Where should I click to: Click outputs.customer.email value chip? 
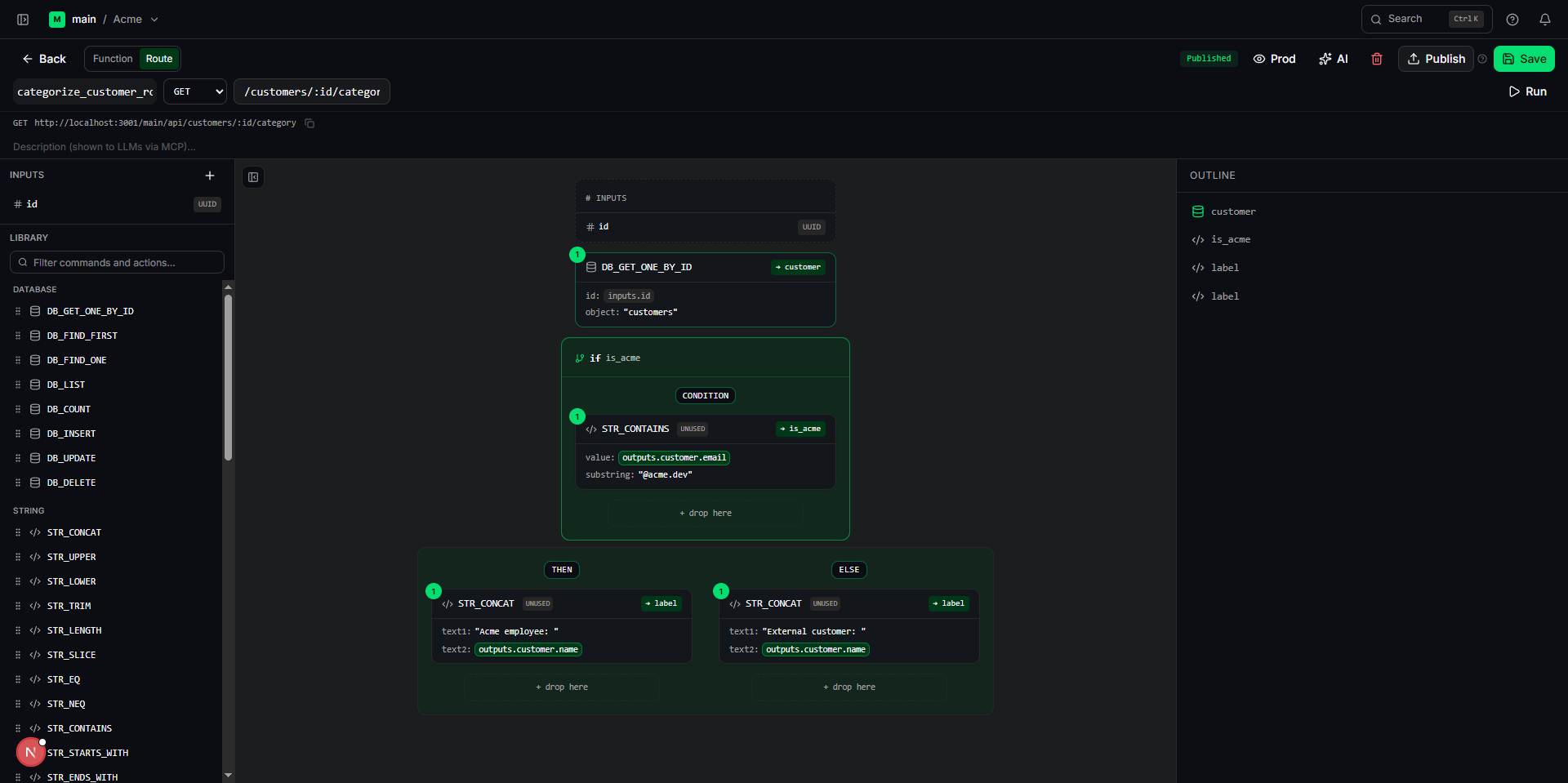[x=674, y=458]
